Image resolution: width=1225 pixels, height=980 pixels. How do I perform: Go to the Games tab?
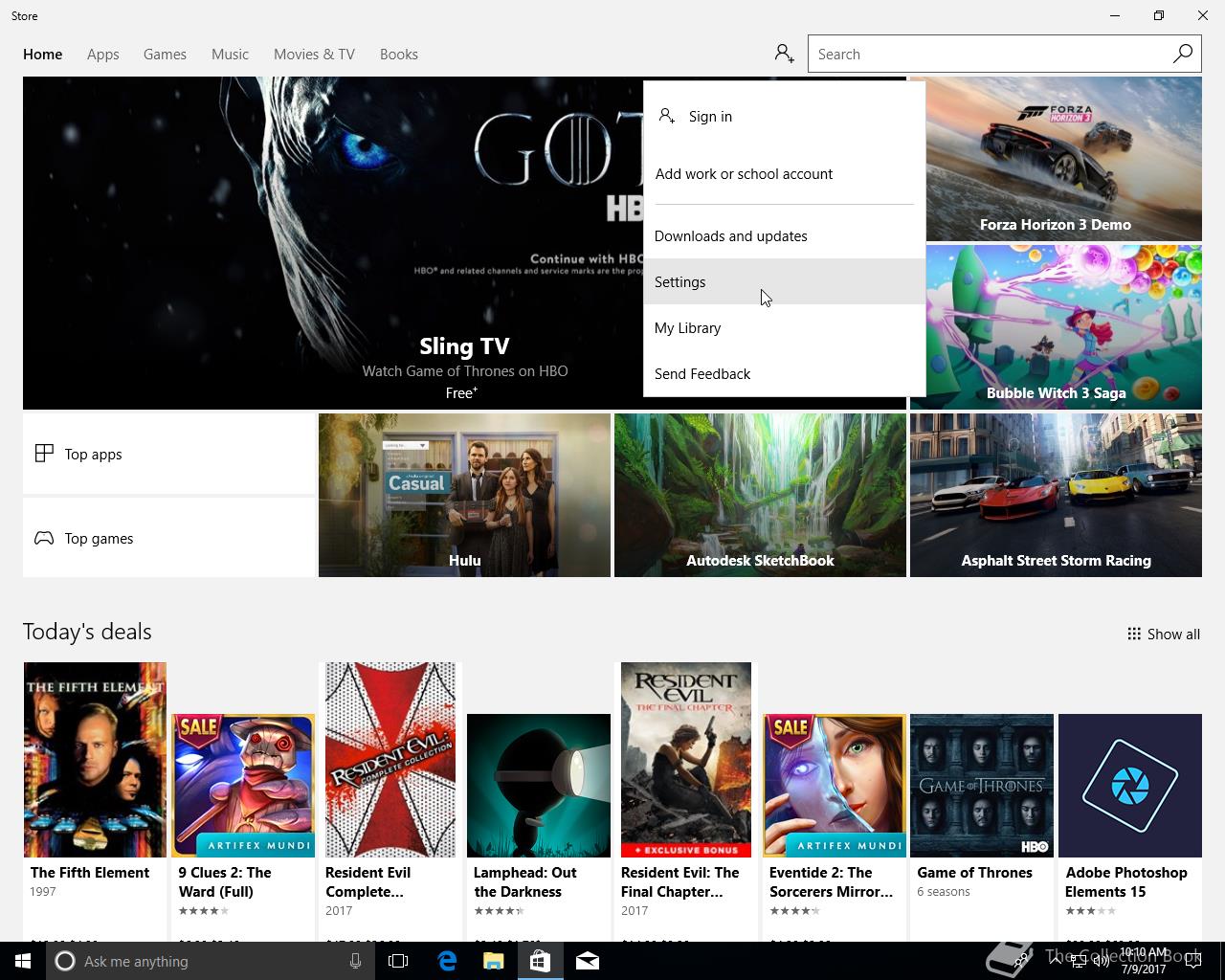(165, 55)
